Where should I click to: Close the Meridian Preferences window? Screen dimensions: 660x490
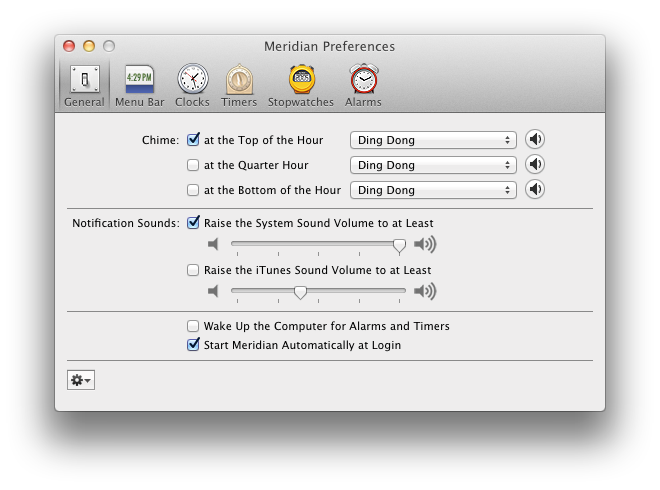coord(69,46)
